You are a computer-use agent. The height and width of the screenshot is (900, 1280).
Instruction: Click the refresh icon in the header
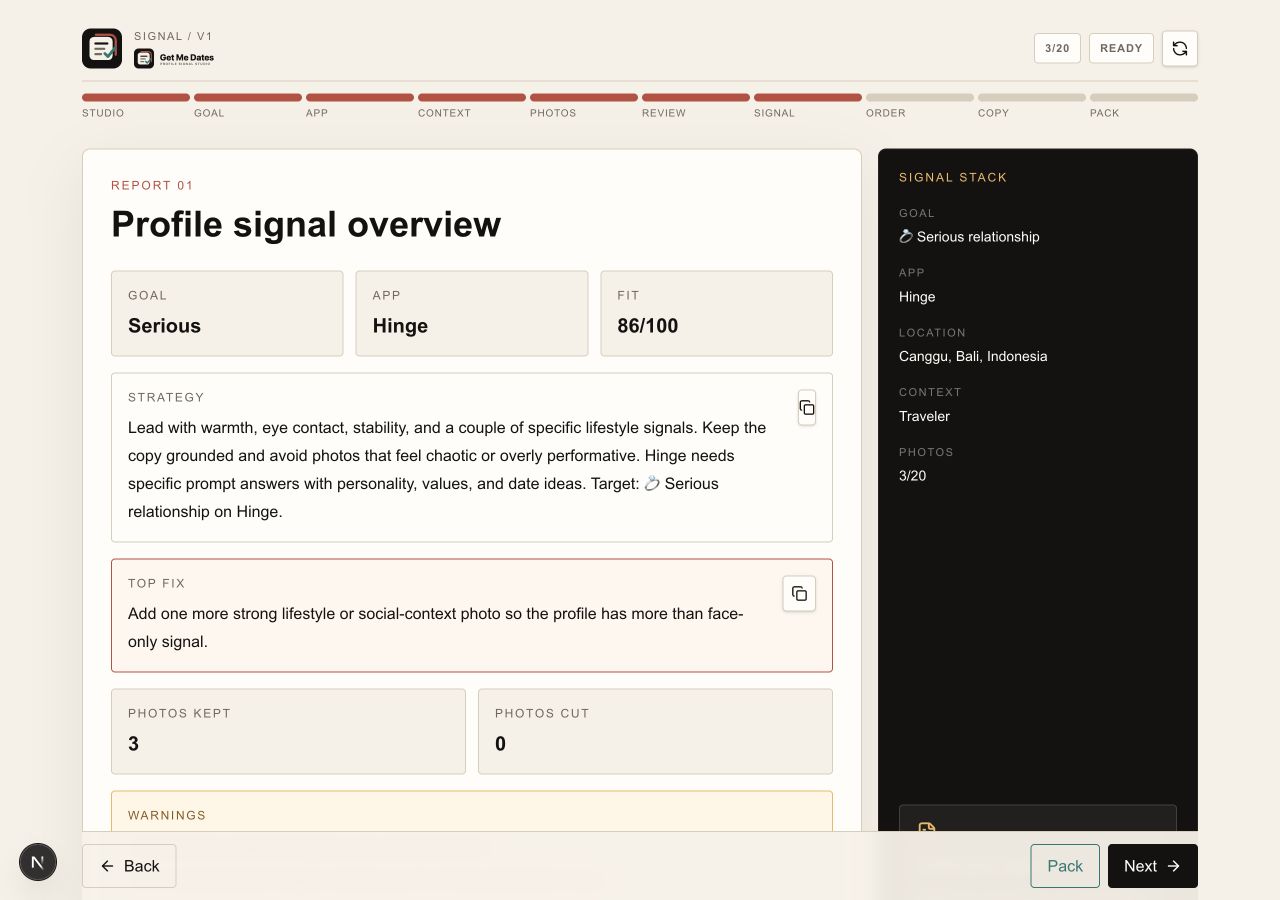point(1180,48)
